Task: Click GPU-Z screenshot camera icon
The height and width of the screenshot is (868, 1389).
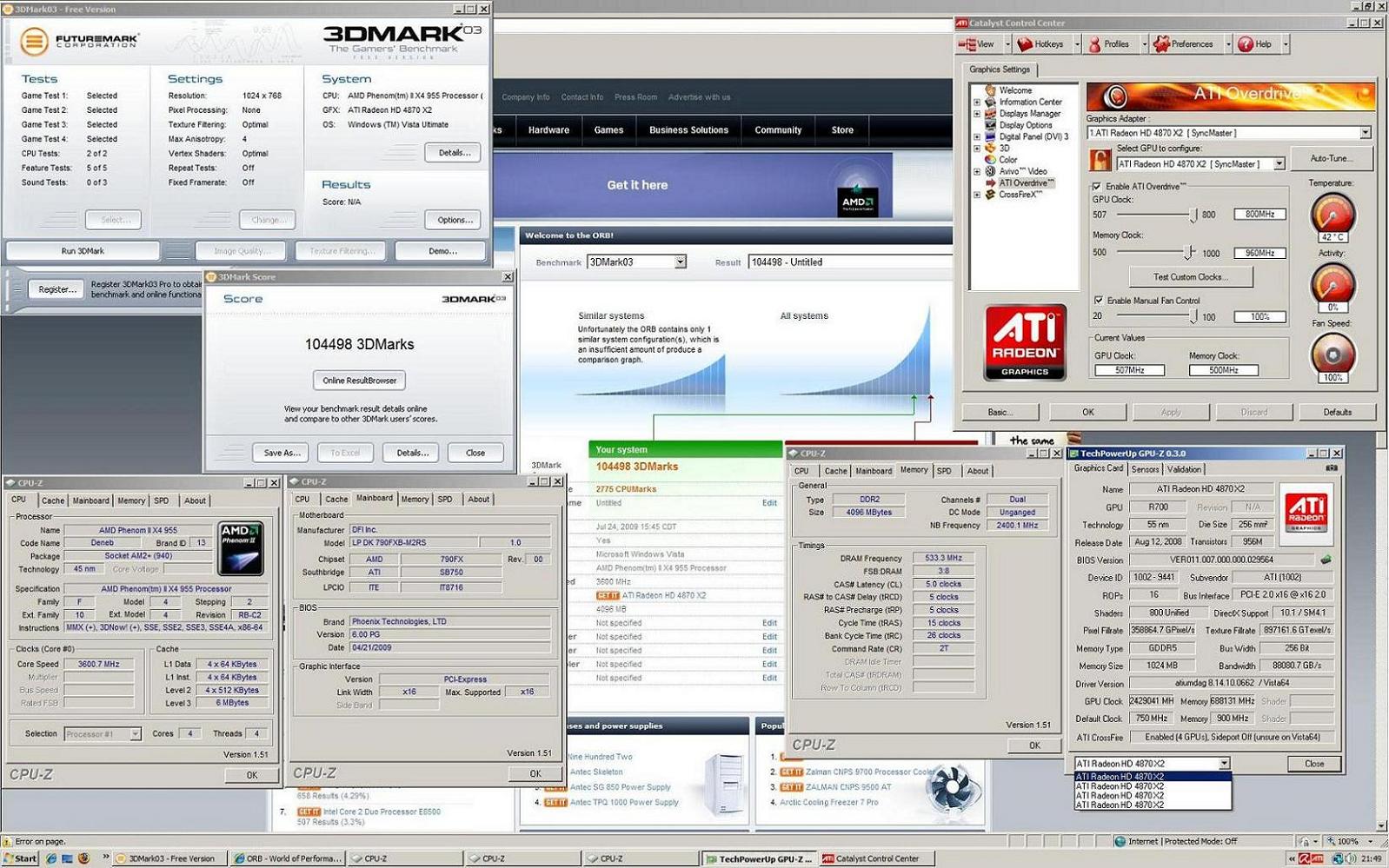Action: tap(1331, 468)
